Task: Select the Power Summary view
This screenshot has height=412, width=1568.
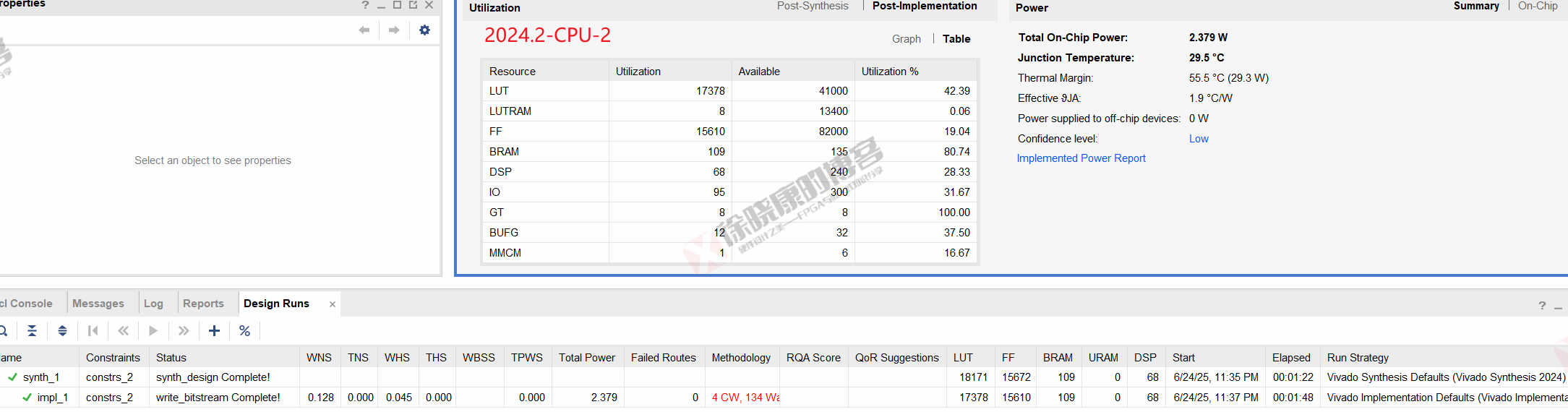Action: tap(1476, 6)
